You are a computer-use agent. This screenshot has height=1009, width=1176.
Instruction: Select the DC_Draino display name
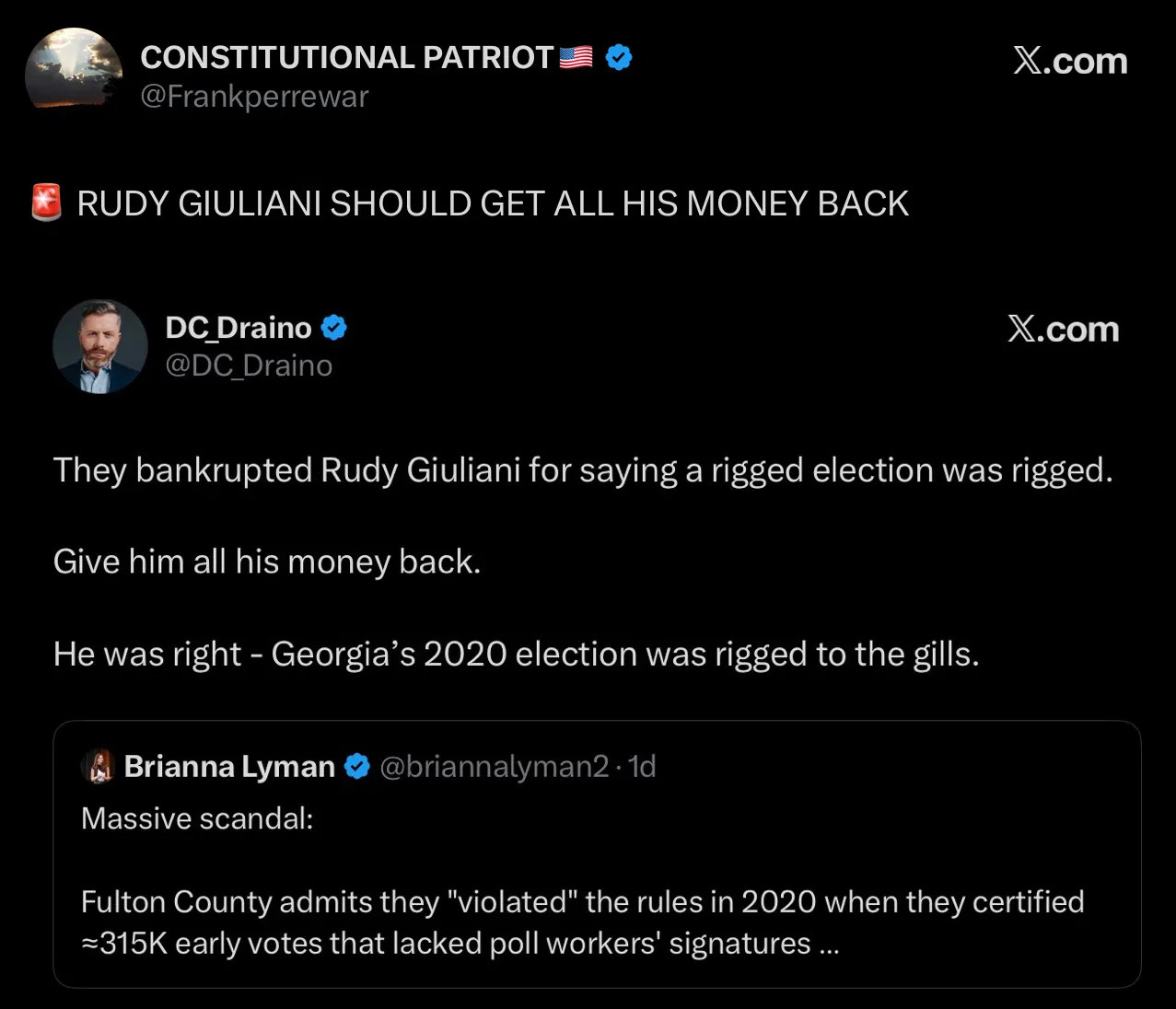239,328
